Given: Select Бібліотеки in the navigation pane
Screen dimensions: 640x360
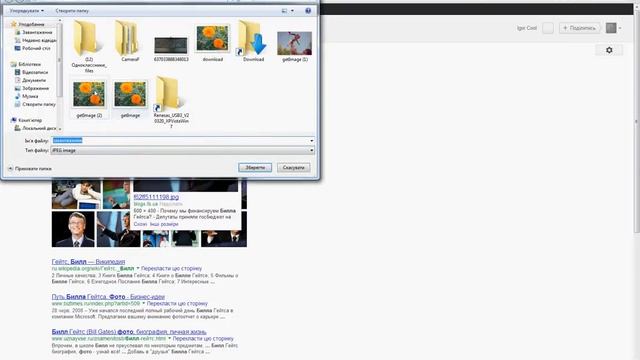Looking at the screenshot, I should click(x=26, y=64).
